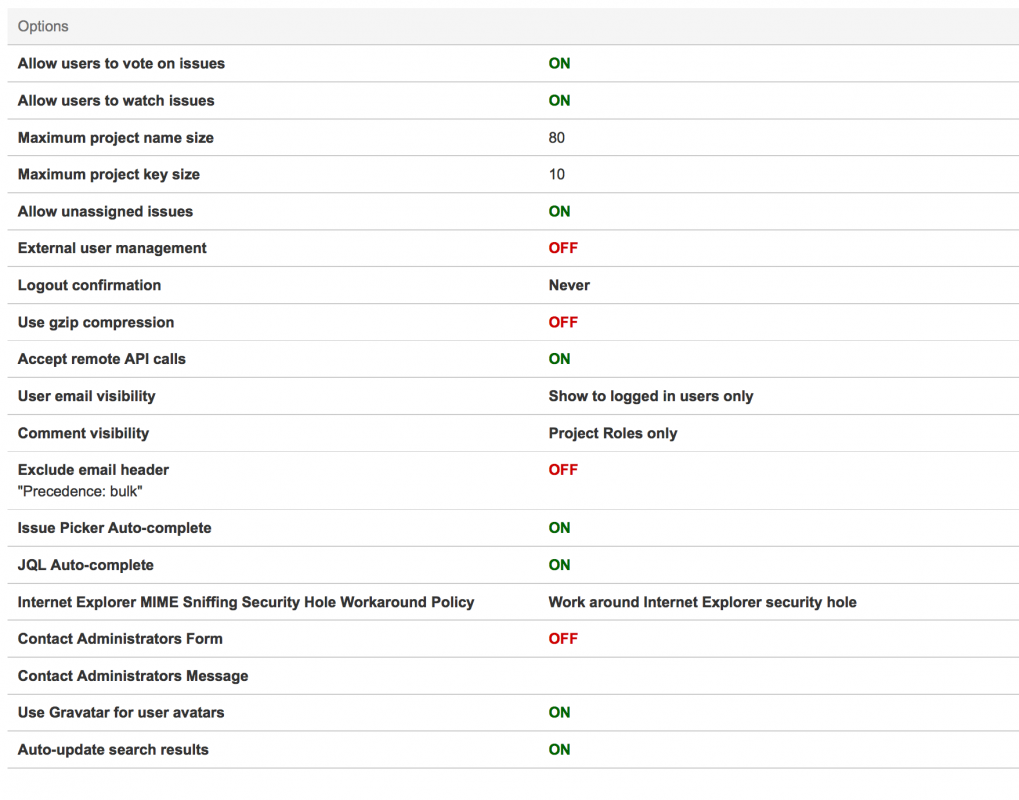Click ON status for Auto-update search results
Image resolution: width=1019 pixels, height=800 pixels.
(559, 750)
